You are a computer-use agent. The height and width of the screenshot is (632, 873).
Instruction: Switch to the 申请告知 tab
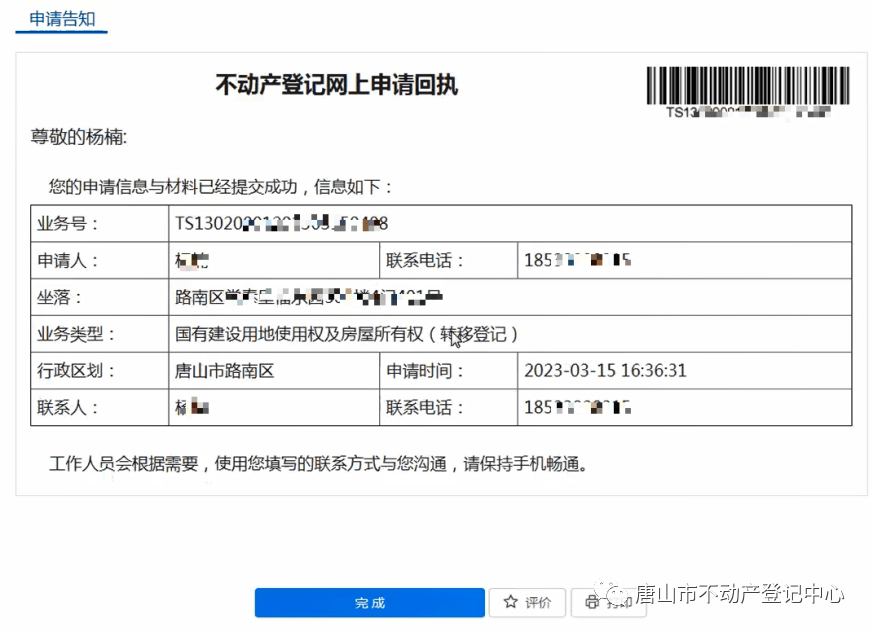point(60,19)
